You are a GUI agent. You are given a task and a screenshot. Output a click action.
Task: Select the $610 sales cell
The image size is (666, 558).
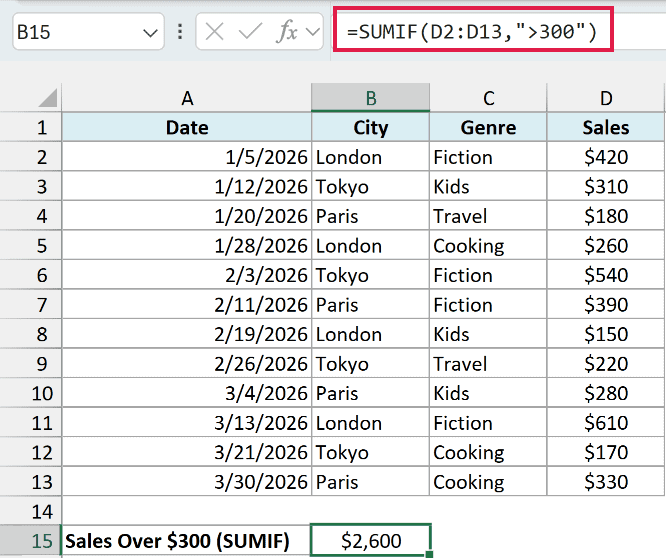tap(606, 423)
